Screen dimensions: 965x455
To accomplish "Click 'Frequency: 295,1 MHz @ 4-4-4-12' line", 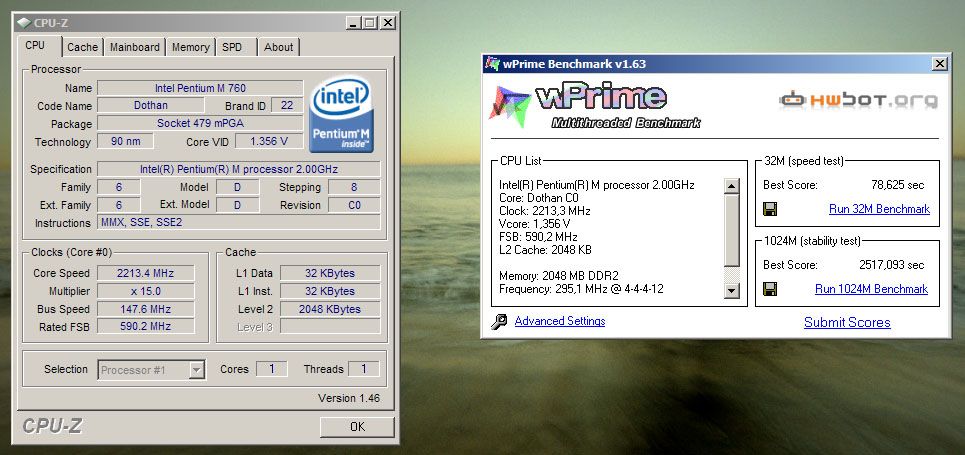I will (x=581, y=289).
